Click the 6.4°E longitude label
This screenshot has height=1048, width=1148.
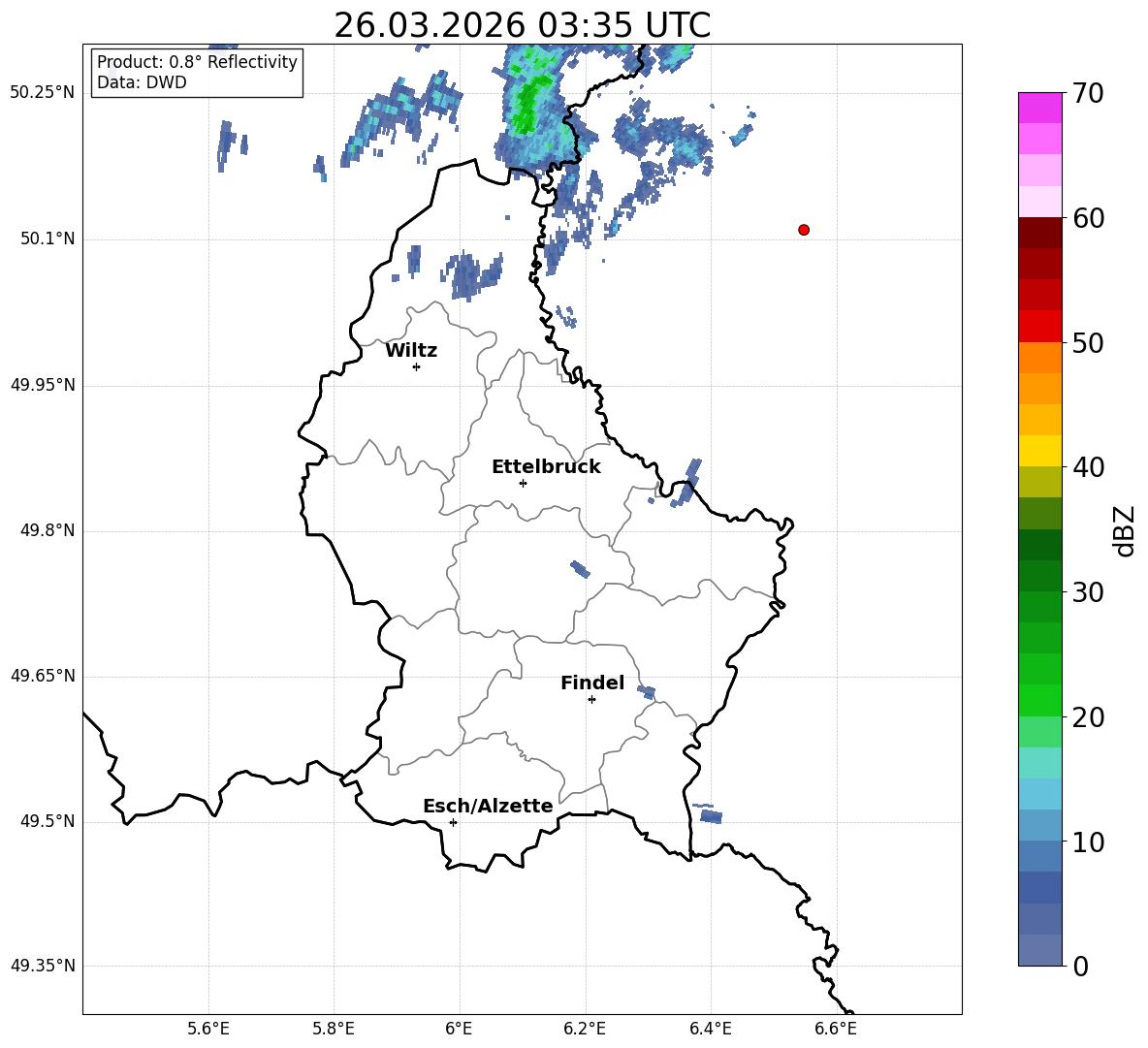(710, 1030)
